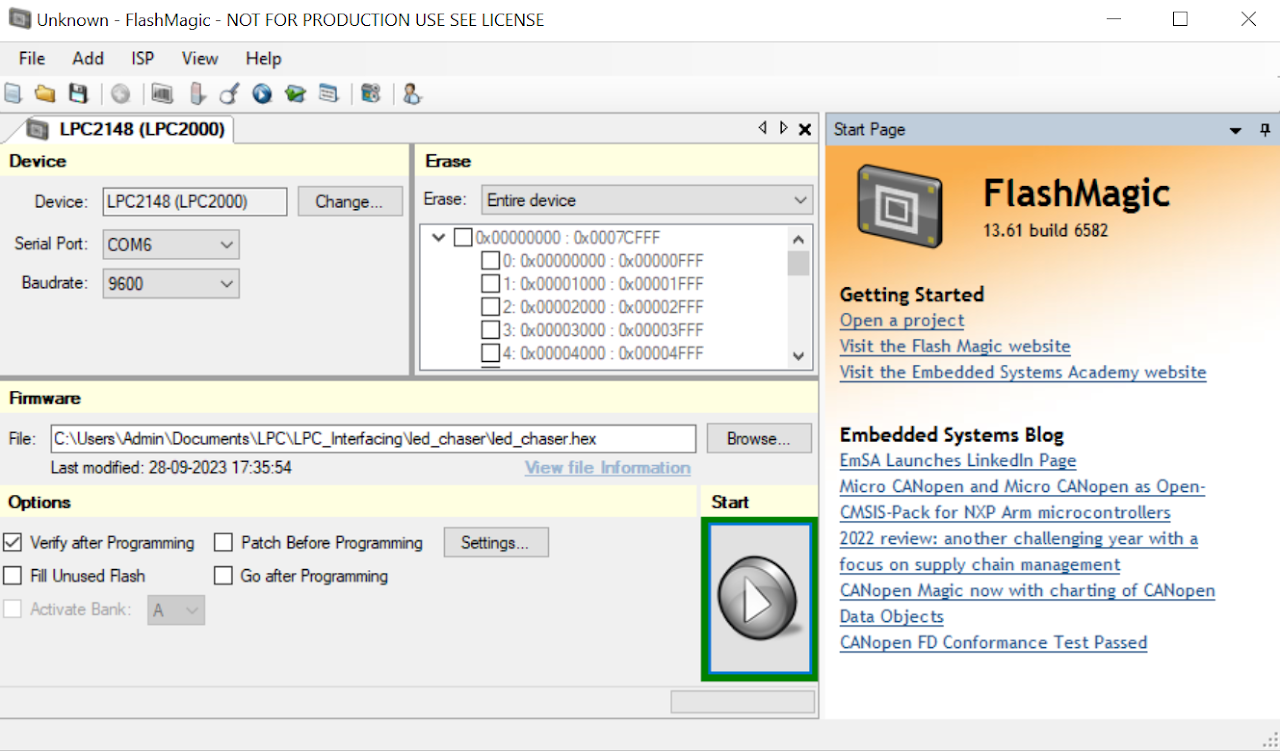Screen dimensions: 1280x751
Task: Open the Erase mode dropdown
Action: (647, 200)
